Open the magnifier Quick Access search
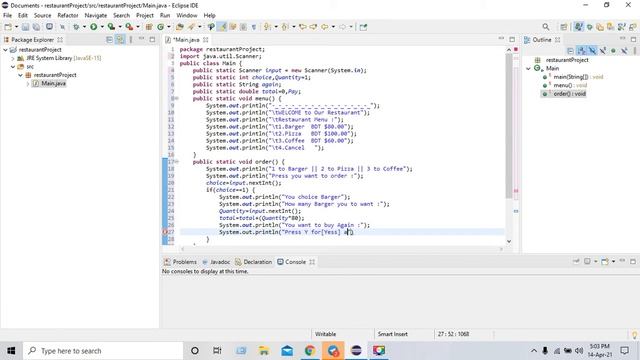The width and height of the screenshot is (640, 360). pyautogui.click(x=546, y=27)
